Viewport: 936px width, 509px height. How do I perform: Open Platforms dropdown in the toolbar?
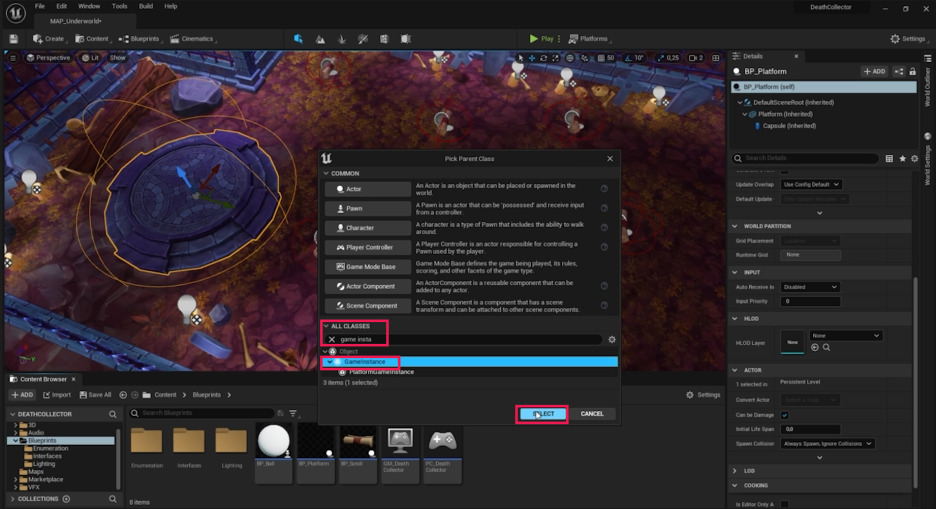tap(589, 39)
